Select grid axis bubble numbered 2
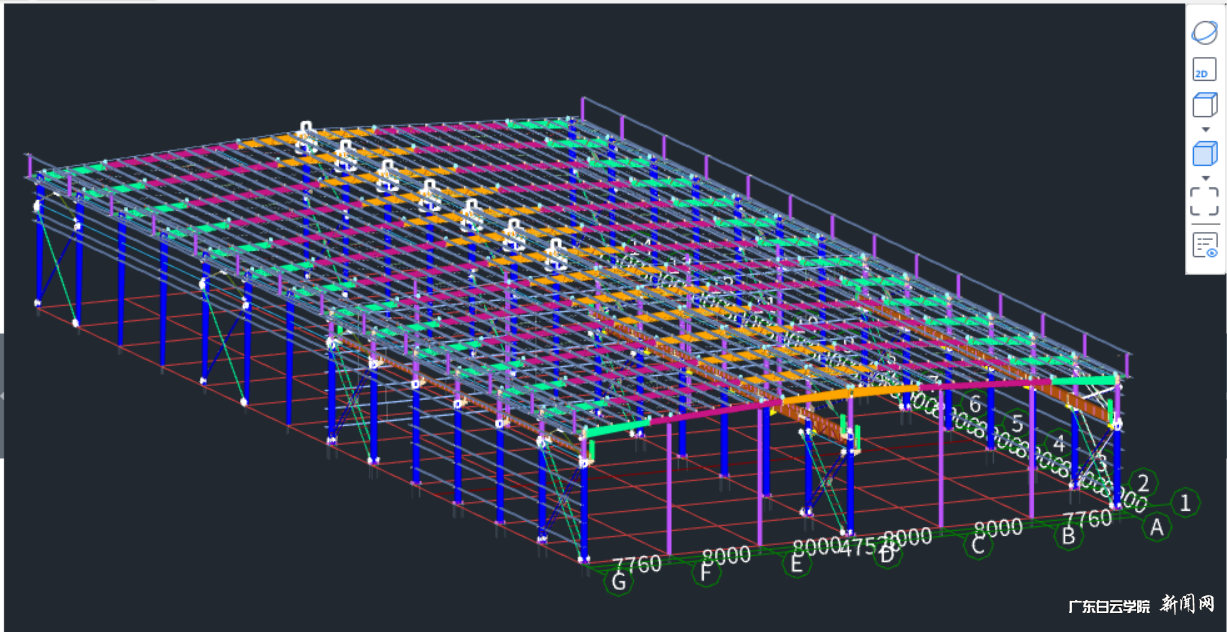This screenshot has width=1227, height=632. [1144, 482]
